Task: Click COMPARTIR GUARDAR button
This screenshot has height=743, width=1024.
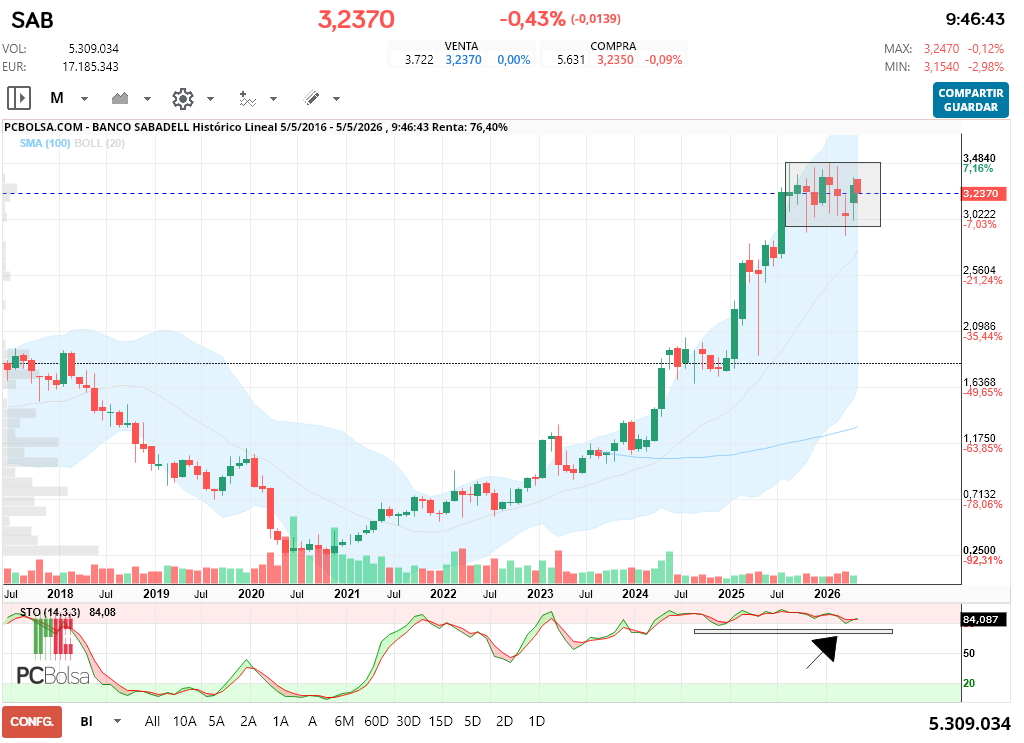Action: click(x=970, y=100)
